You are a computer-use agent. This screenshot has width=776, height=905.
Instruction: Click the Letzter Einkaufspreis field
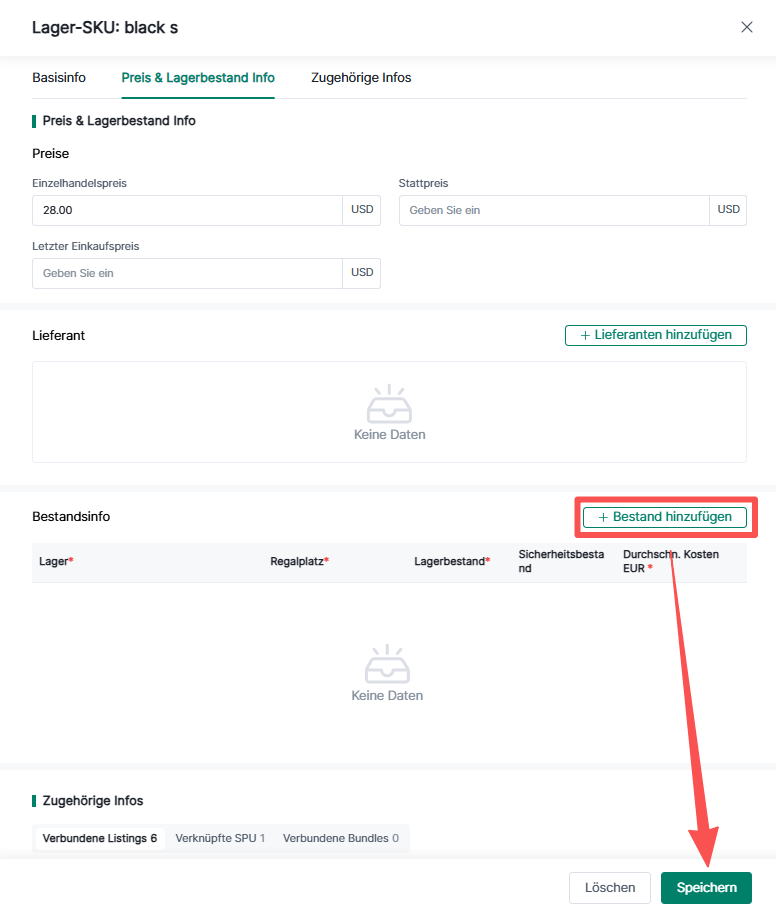[x=188, y=273]
